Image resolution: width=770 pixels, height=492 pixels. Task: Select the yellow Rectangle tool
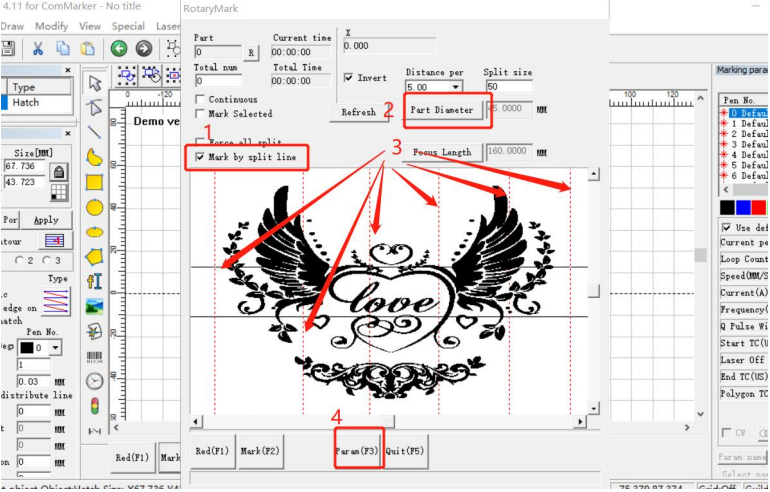point(94,182)
